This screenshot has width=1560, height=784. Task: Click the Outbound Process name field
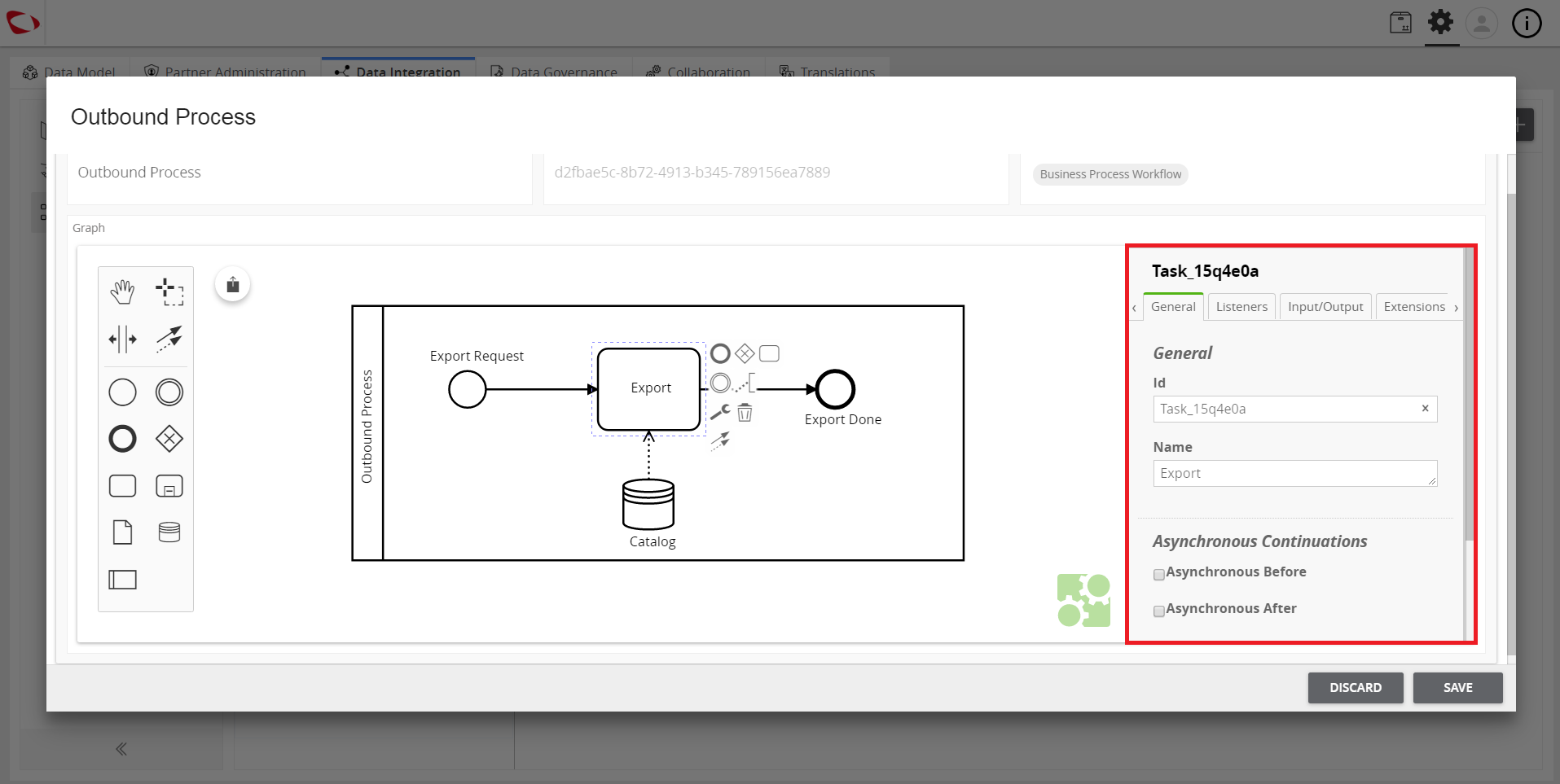(300, 173)
